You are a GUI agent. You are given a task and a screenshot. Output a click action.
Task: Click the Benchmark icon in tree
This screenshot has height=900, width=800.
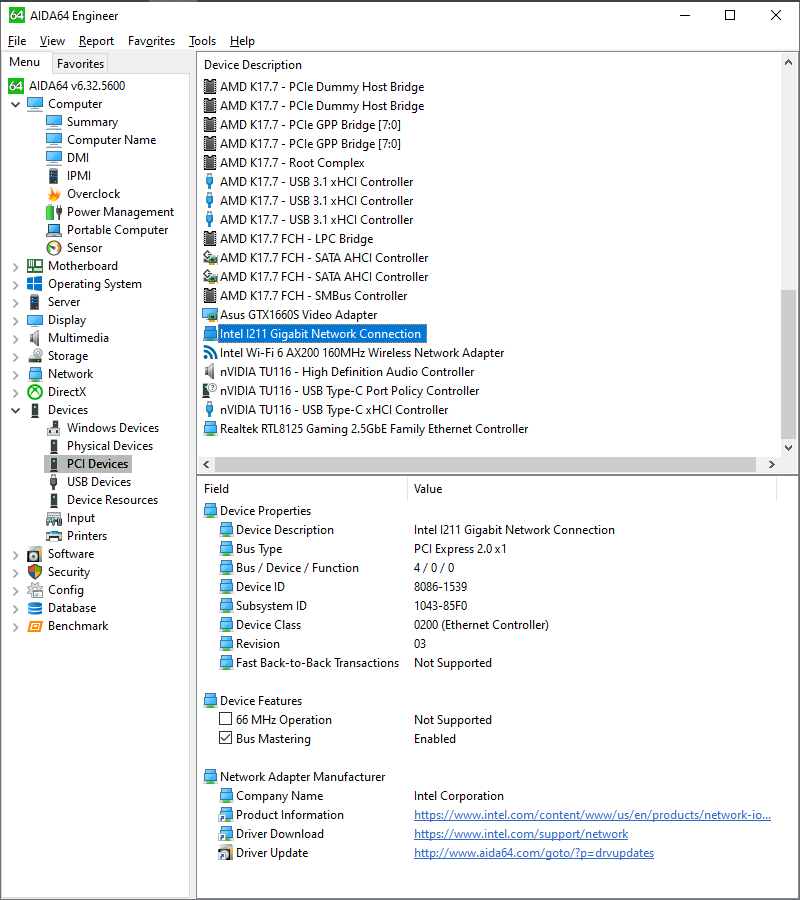tap(35, 626)
